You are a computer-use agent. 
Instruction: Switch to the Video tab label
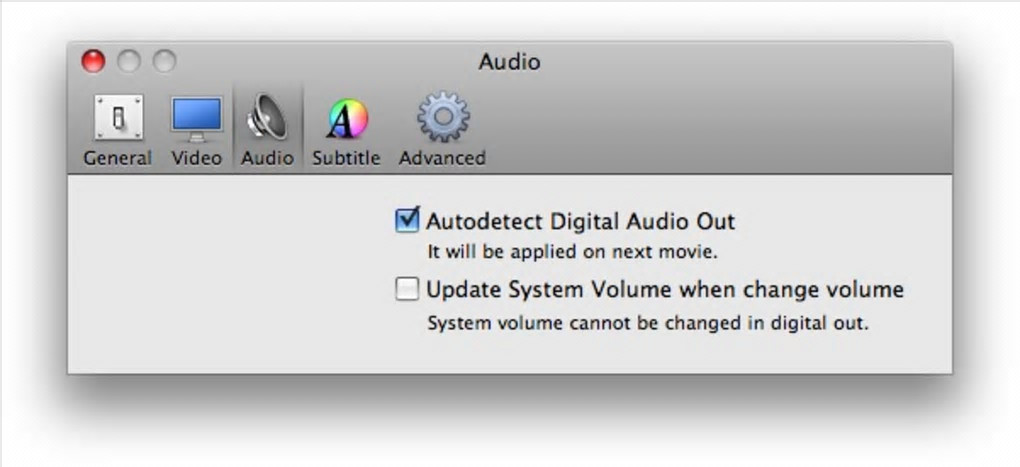coord(196,158)
